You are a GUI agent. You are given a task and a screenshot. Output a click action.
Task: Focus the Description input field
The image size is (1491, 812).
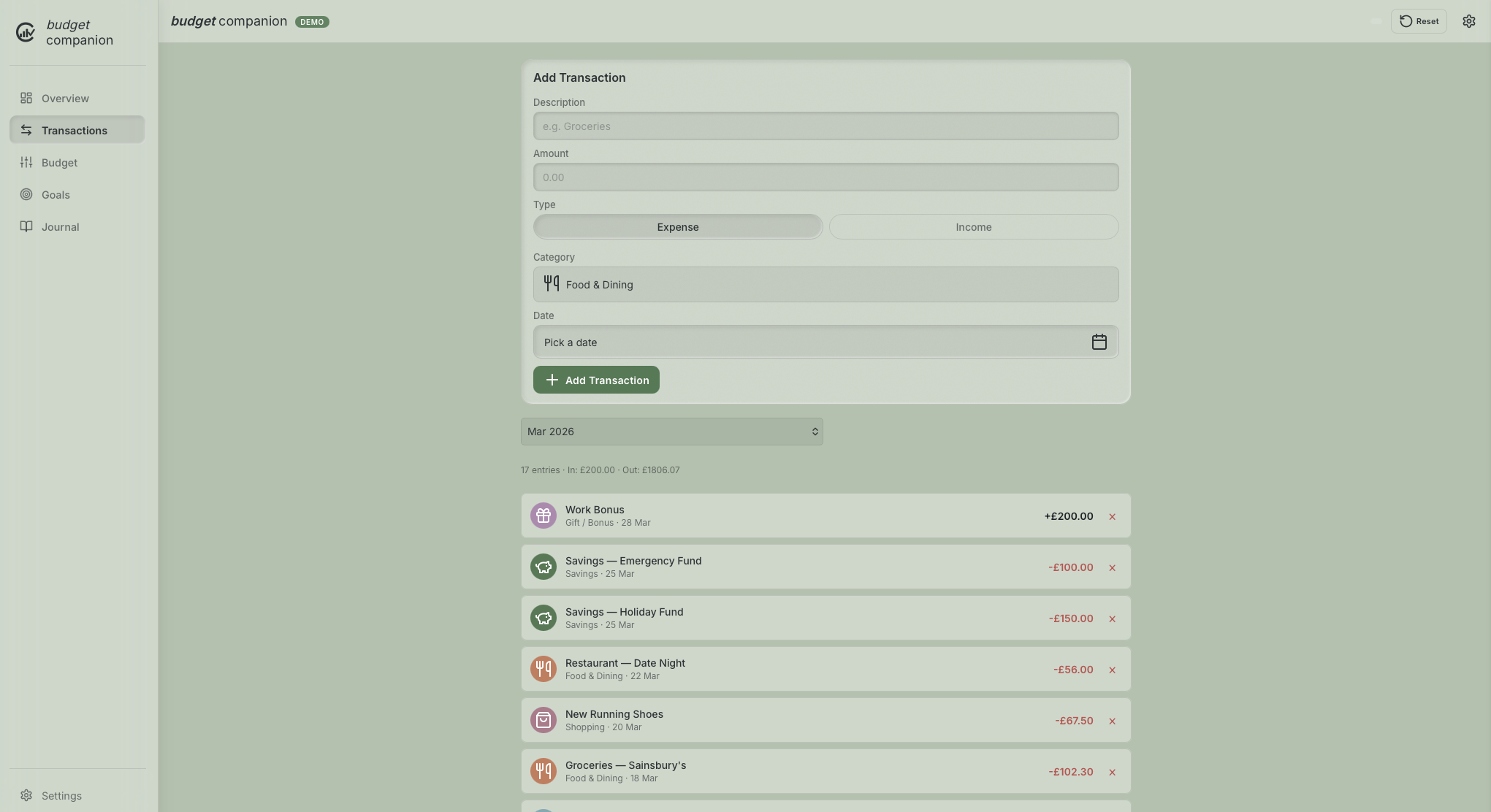[825, 126]
